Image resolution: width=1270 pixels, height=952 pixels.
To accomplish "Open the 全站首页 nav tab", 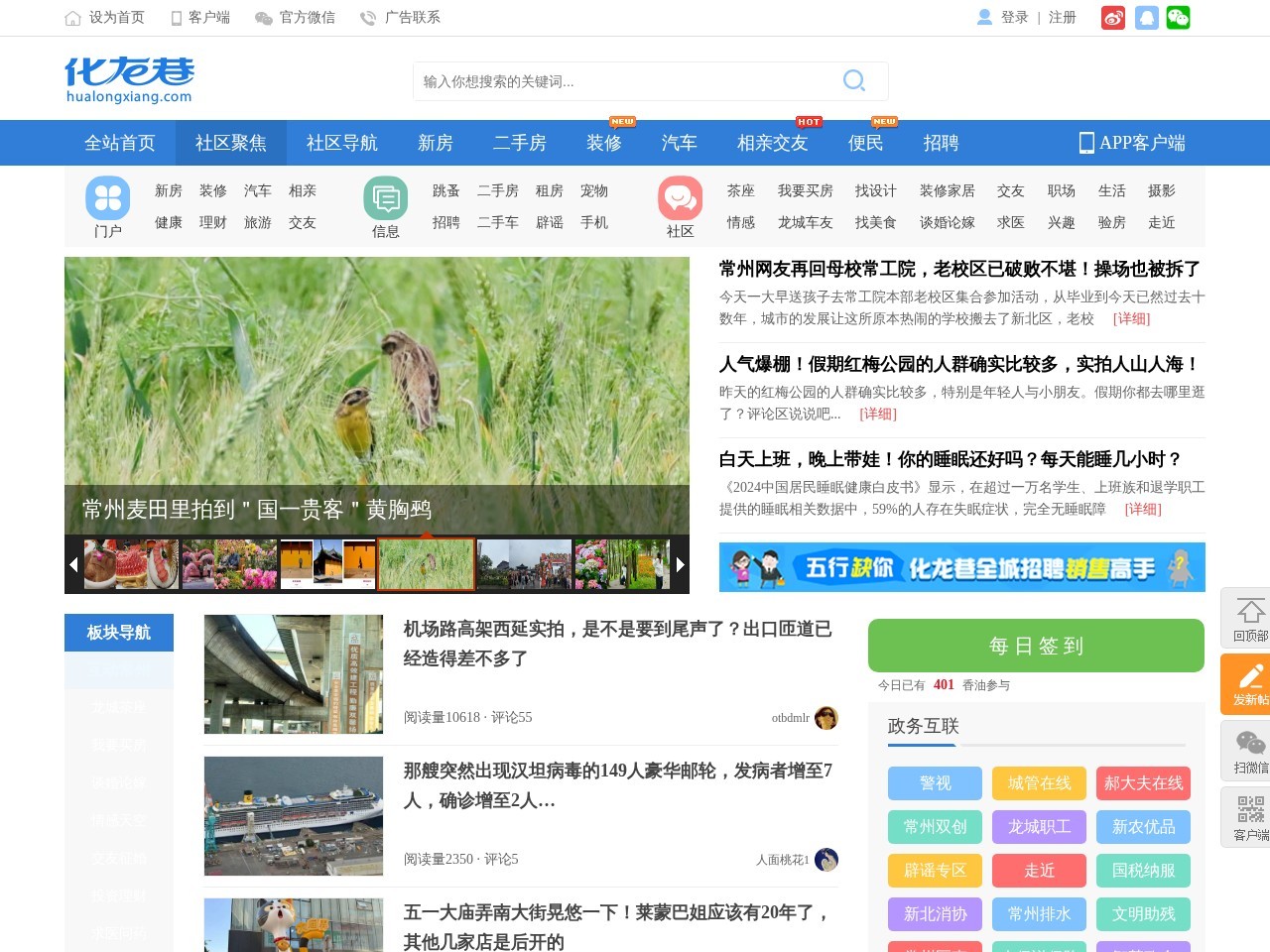I will tap(120, 143).
